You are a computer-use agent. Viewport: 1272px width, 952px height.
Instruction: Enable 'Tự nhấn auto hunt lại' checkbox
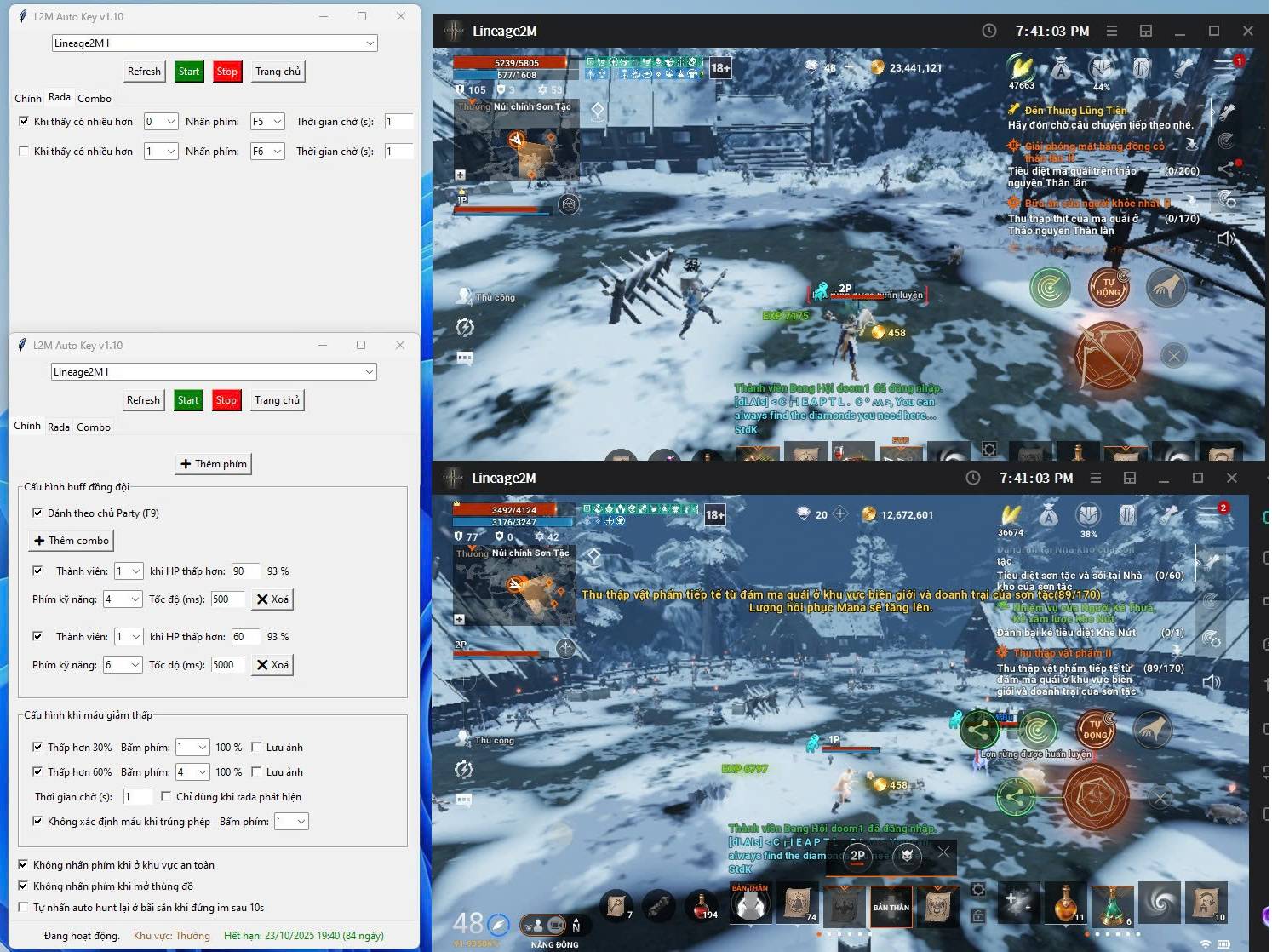click(24, 908)
